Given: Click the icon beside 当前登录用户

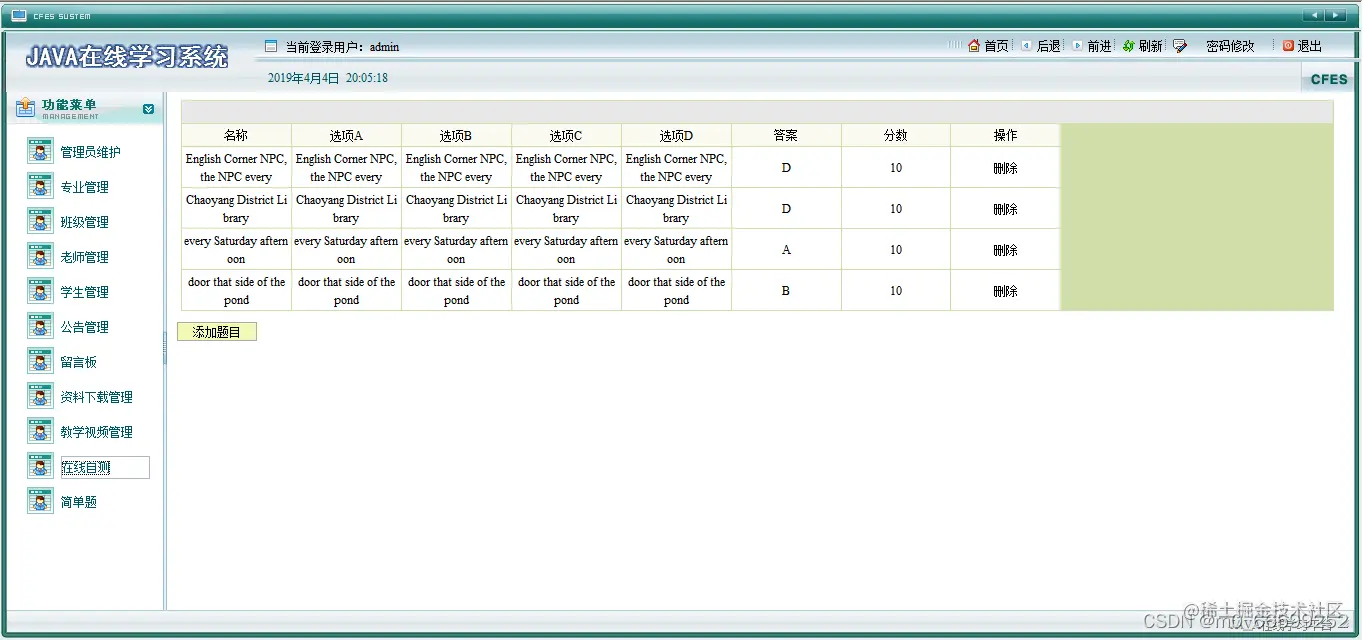Looking at the screenshot, I should (x=270, y=46).
